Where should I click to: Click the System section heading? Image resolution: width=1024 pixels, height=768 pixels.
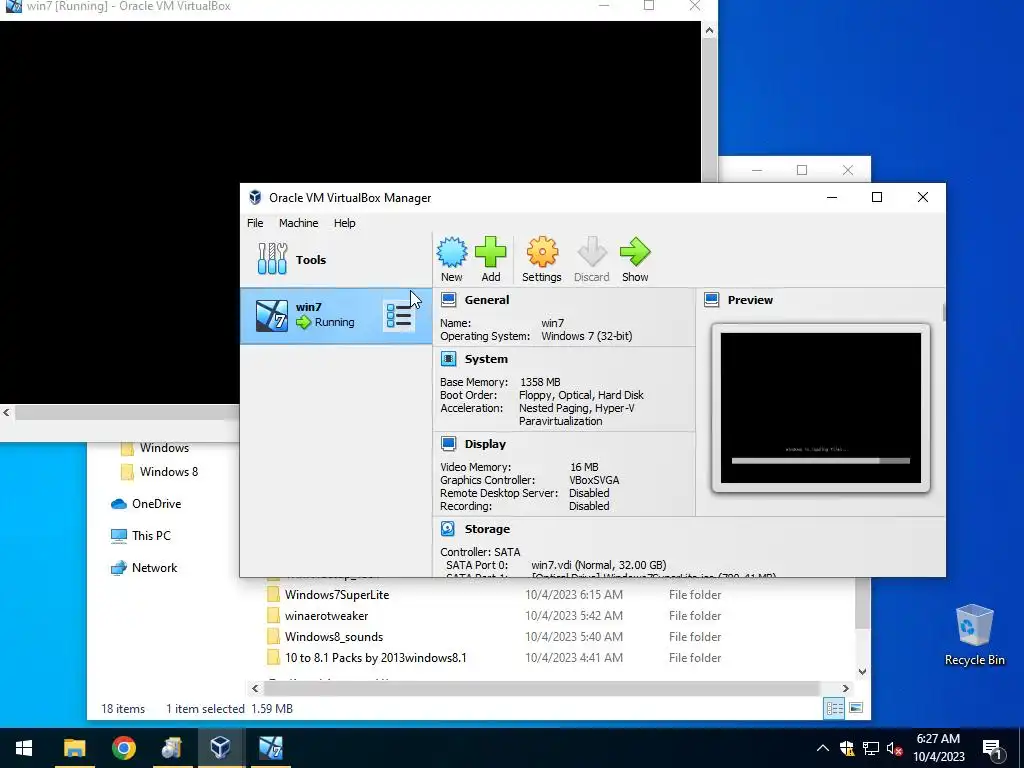click(486, 359)
